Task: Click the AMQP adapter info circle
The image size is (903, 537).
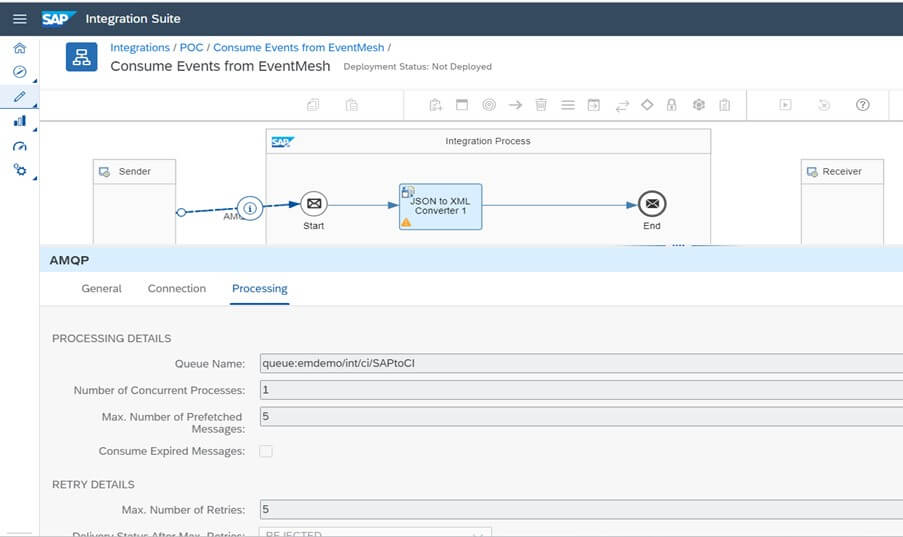Action: [x=250, y=208]
